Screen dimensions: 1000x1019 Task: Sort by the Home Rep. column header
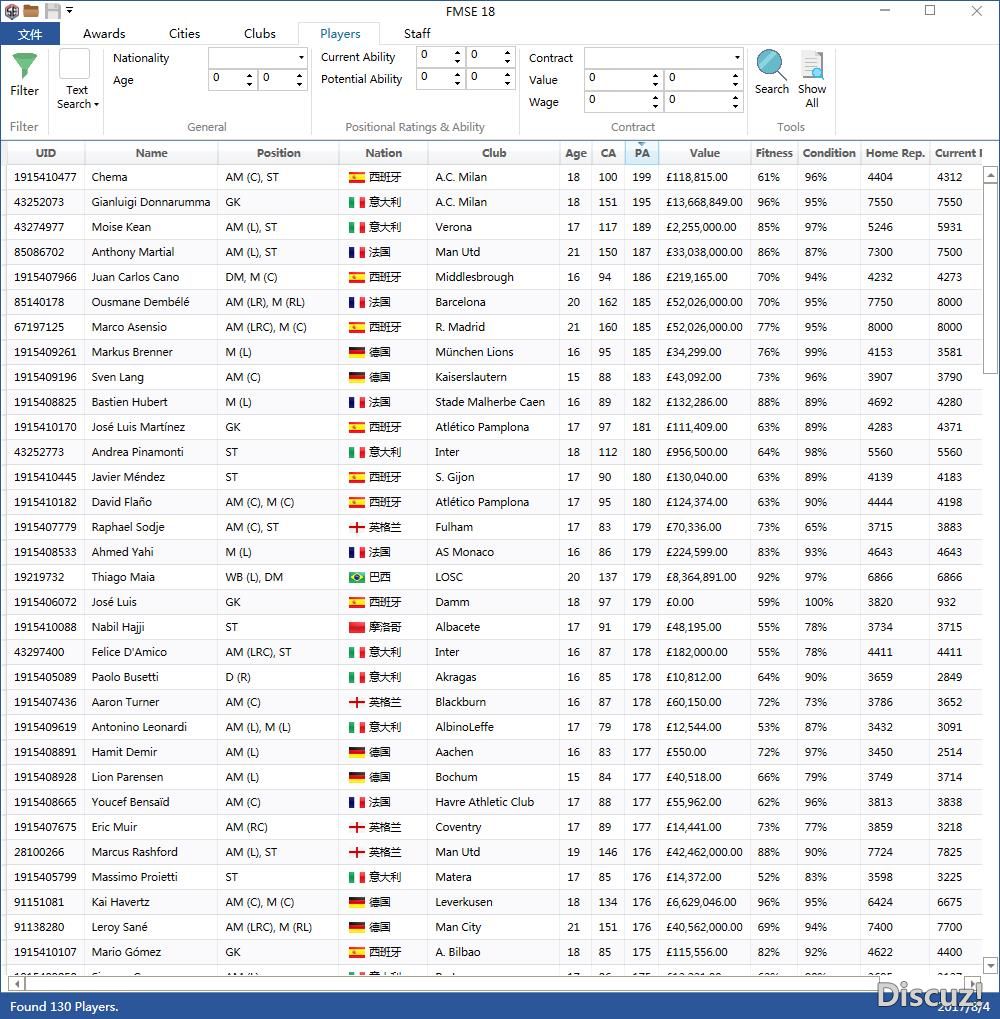[x=895, y=153]
